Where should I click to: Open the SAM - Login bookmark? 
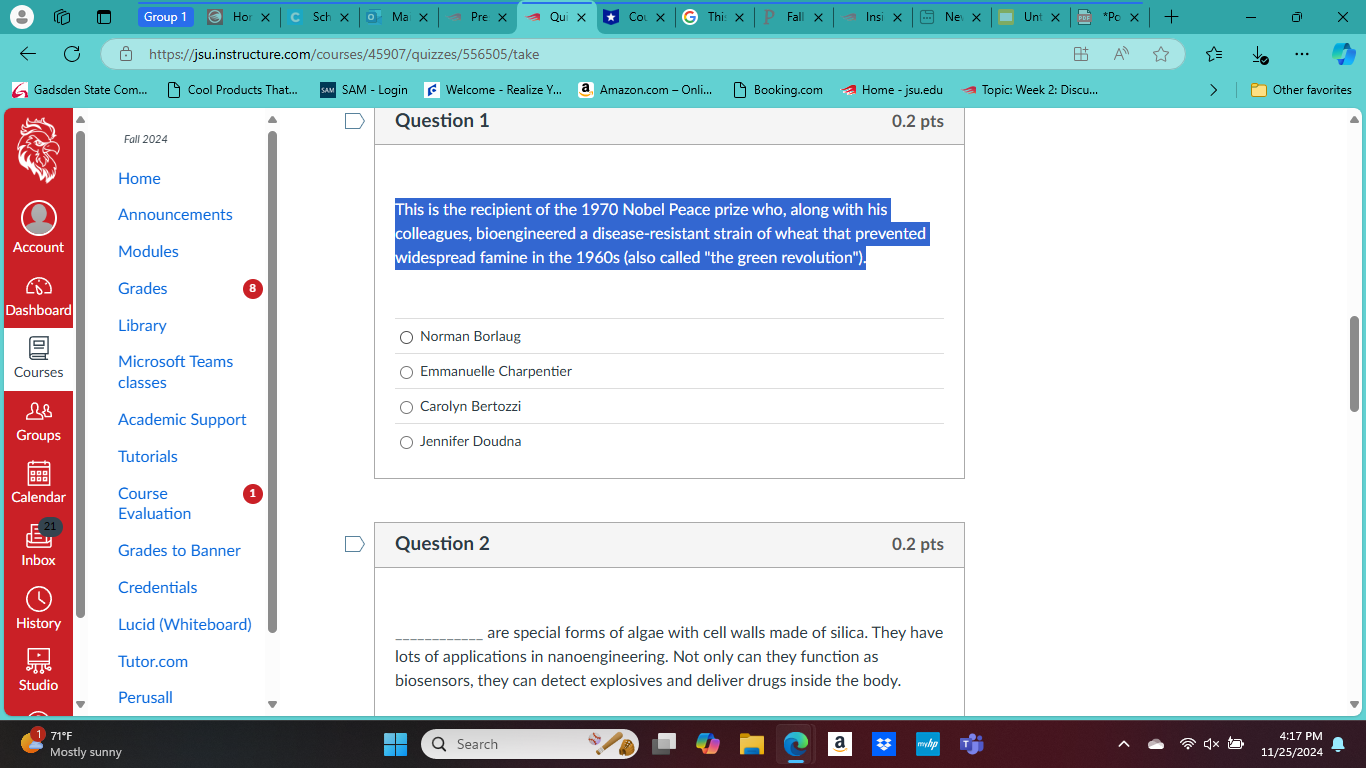pyautogui.click(x=364, y=90)
